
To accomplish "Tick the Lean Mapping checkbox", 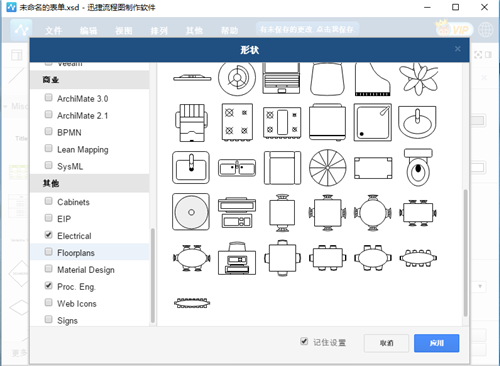I will coord(49,148).
